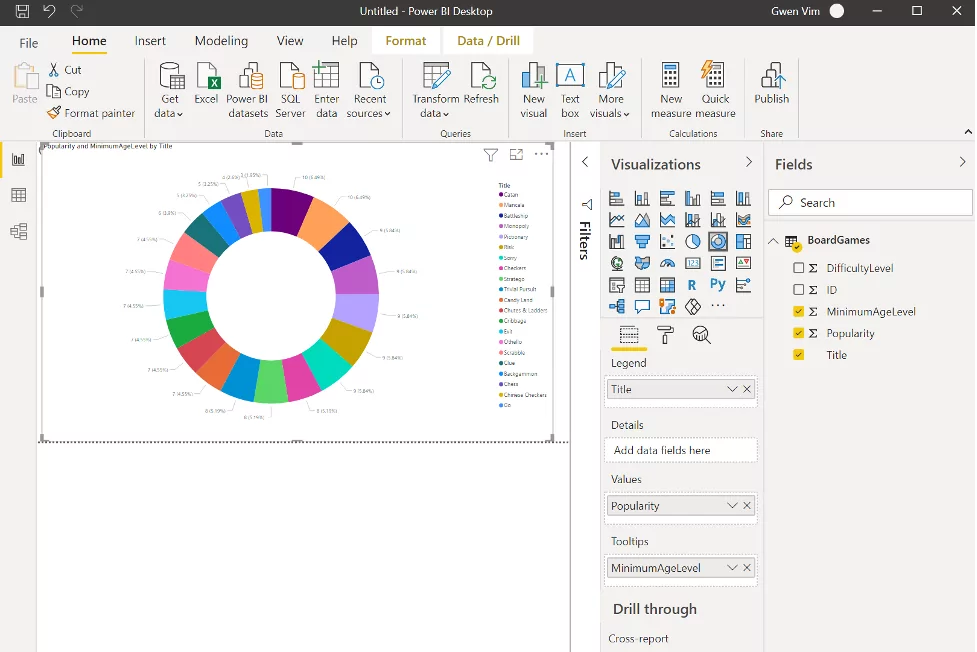Select the donut chart visualization icon

click(718, 241)
